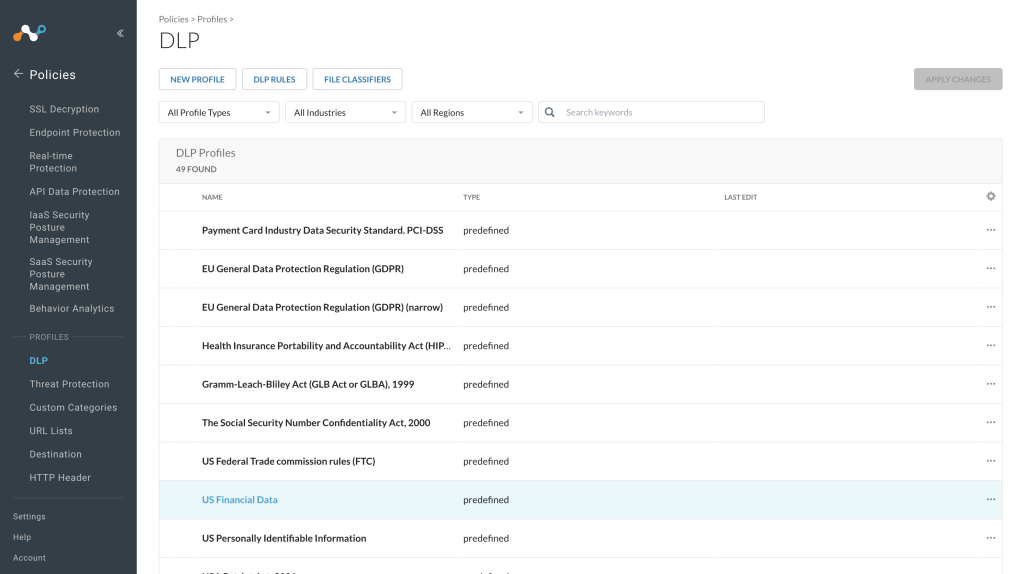Open more options for Health Insurance Portability row
The height and width of the screenshot is (574, 1024).
[991, 345]
